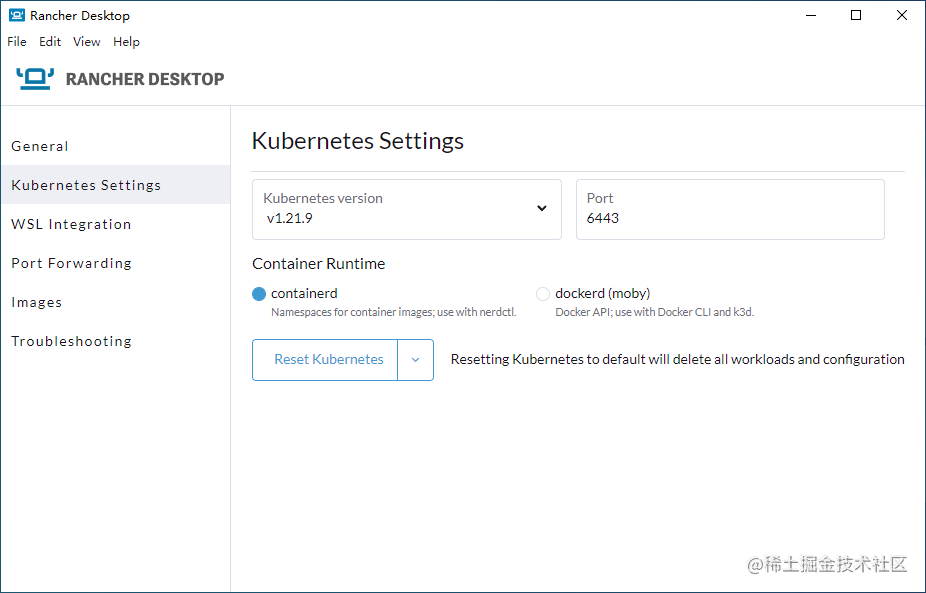Image resolution: width=926 pixels, height=593 pixels.
Task: Open the Help menu
Action: pos(126,41)
